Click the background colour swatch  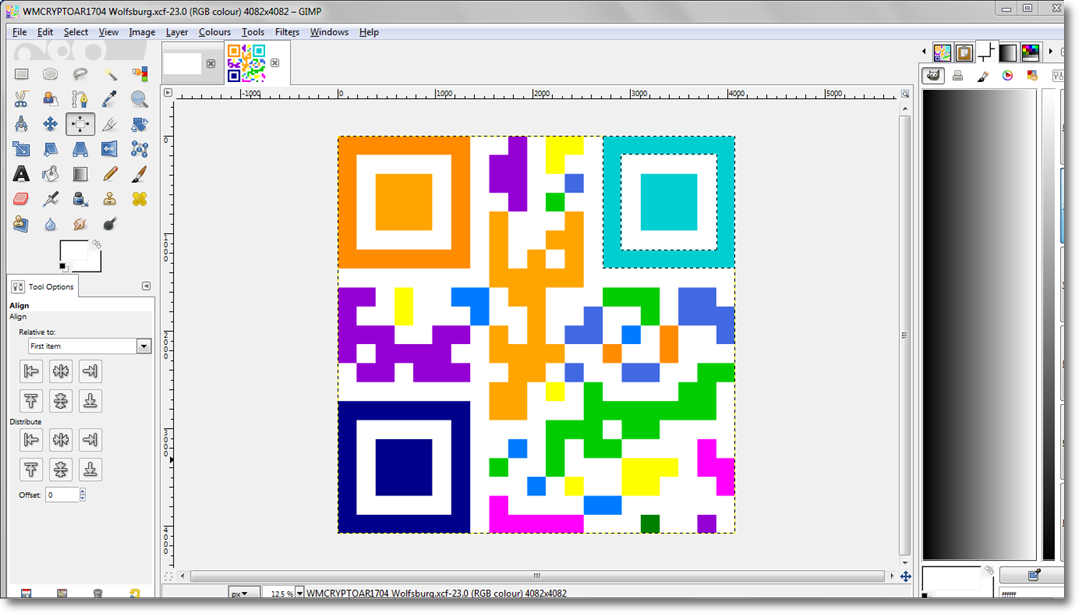[x=94, y=264]
